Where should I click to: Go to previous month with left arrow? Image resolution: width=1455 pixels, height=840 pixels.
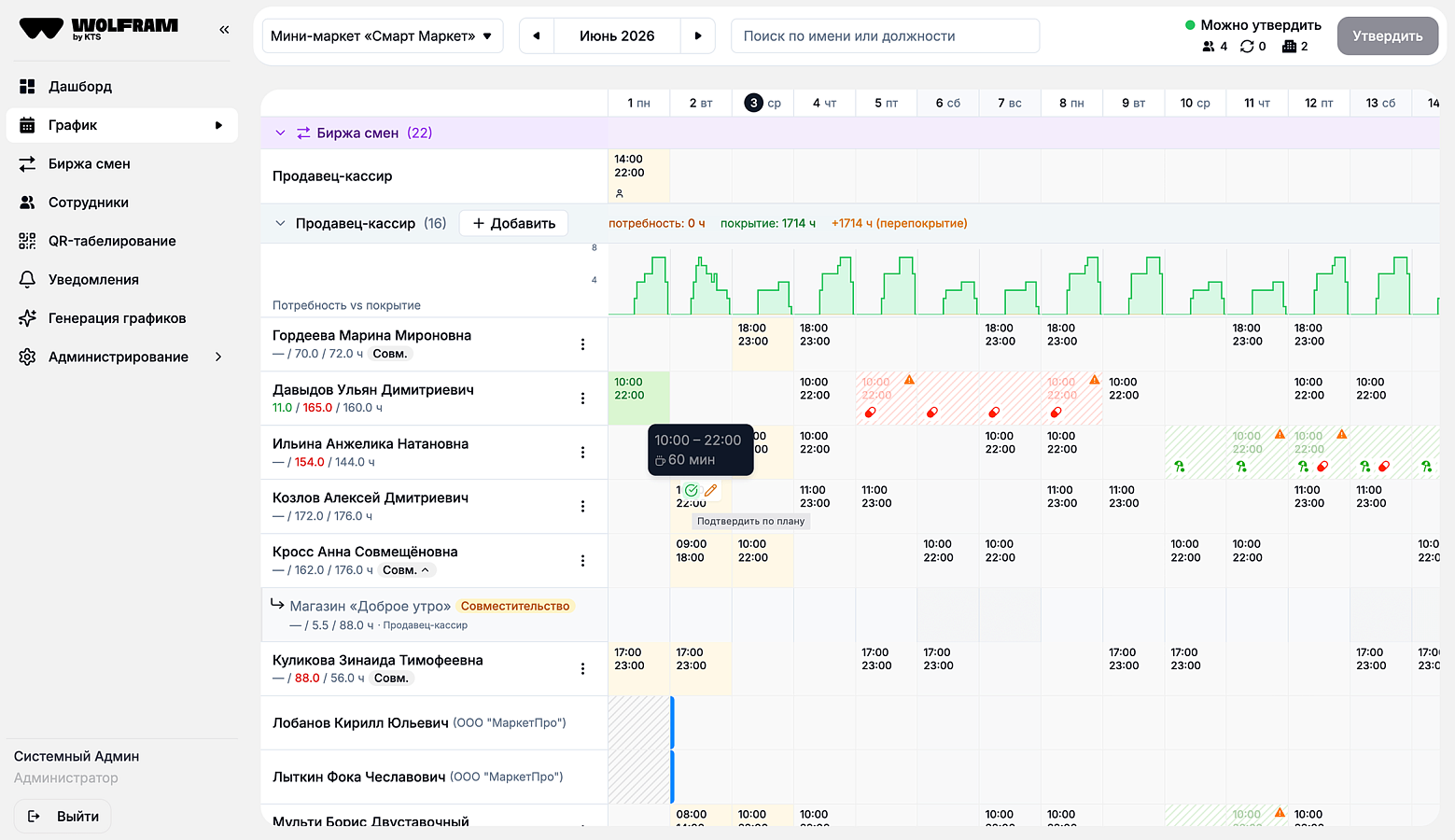click(537, 36)
